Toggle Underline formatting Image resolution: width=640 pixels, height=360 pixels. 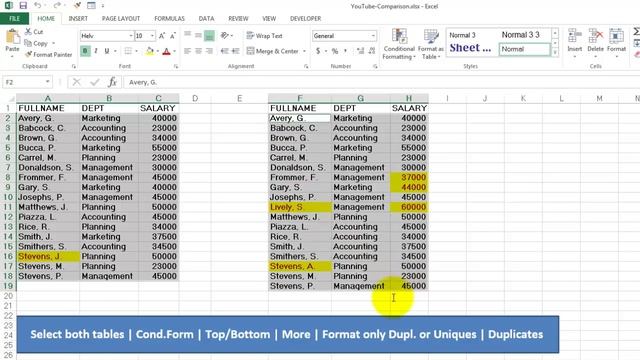107,51
